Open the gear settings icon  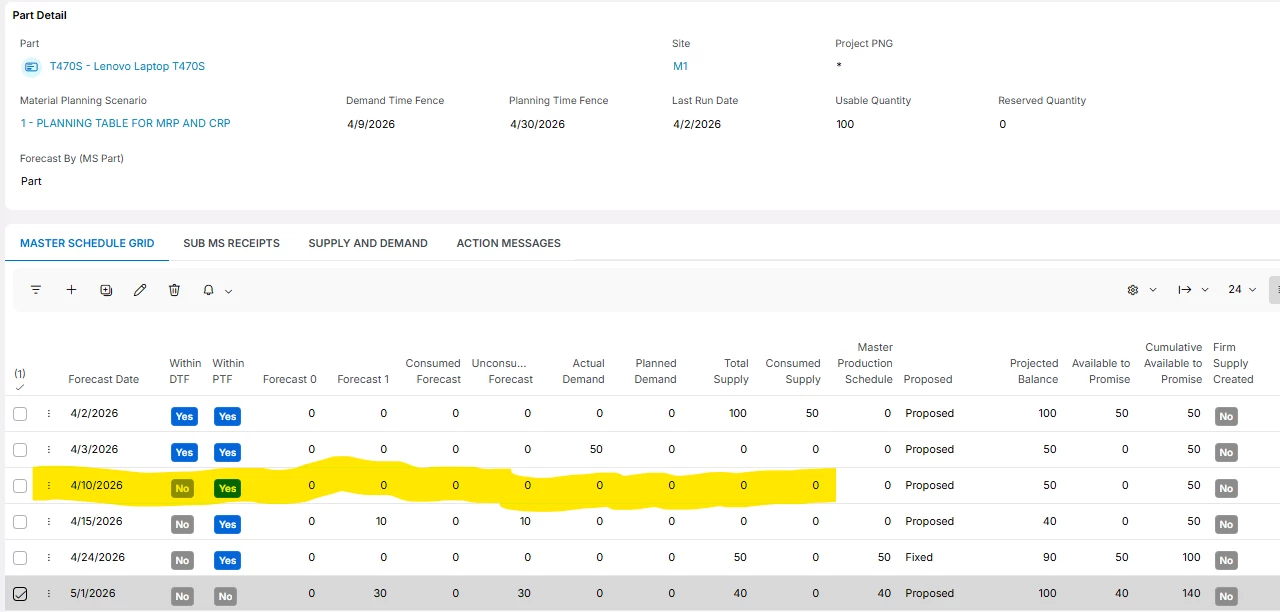pos(1133,290)
